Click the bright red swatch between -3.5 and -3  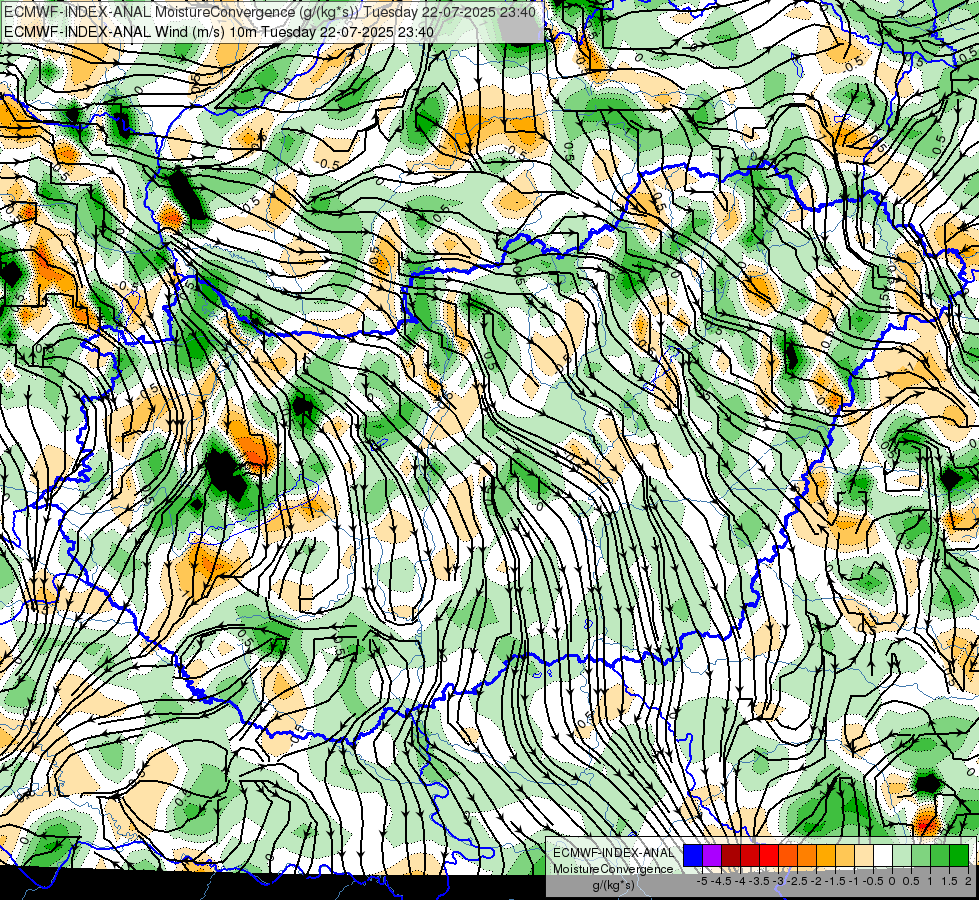[x=769, y=856]
